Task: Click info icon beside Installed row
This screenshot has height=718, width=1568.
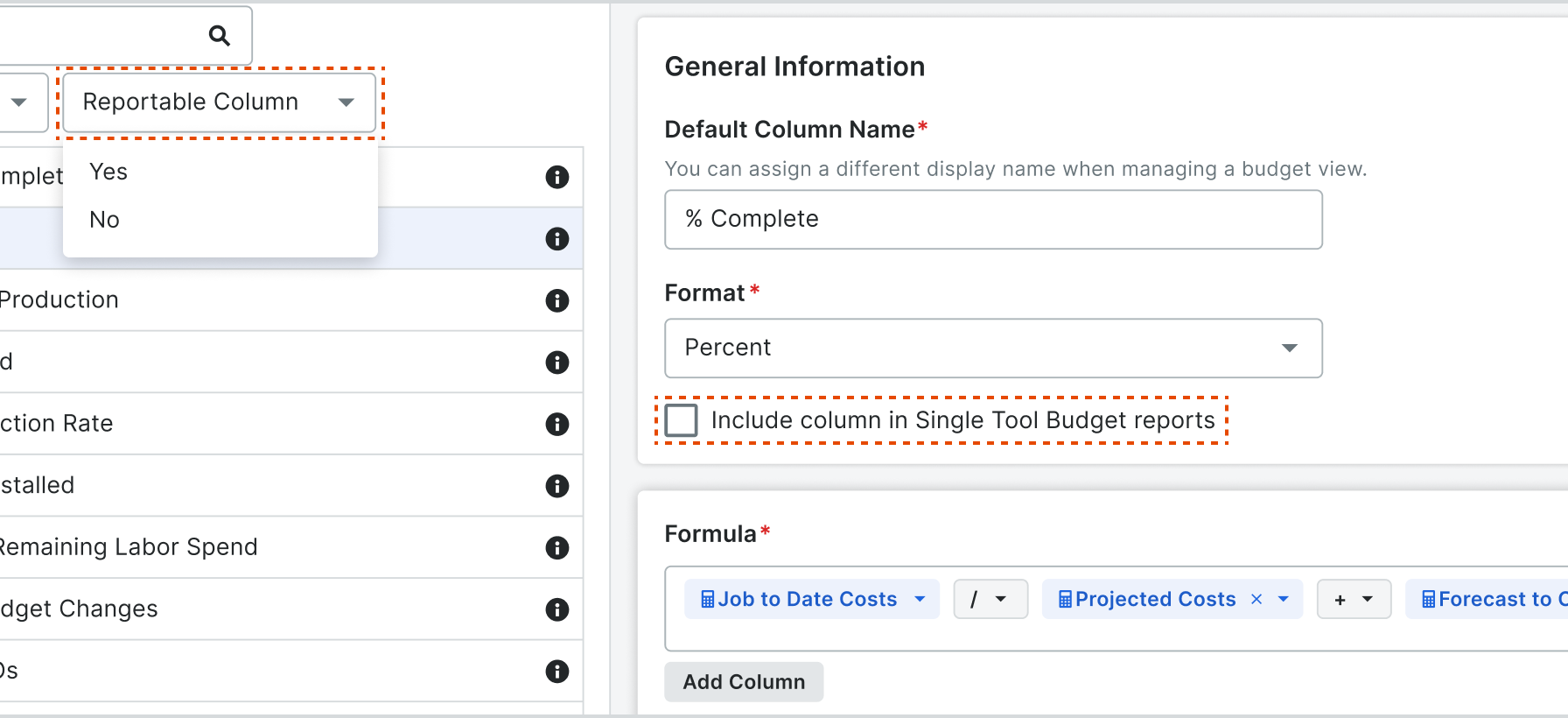Action: click(557, 486)
